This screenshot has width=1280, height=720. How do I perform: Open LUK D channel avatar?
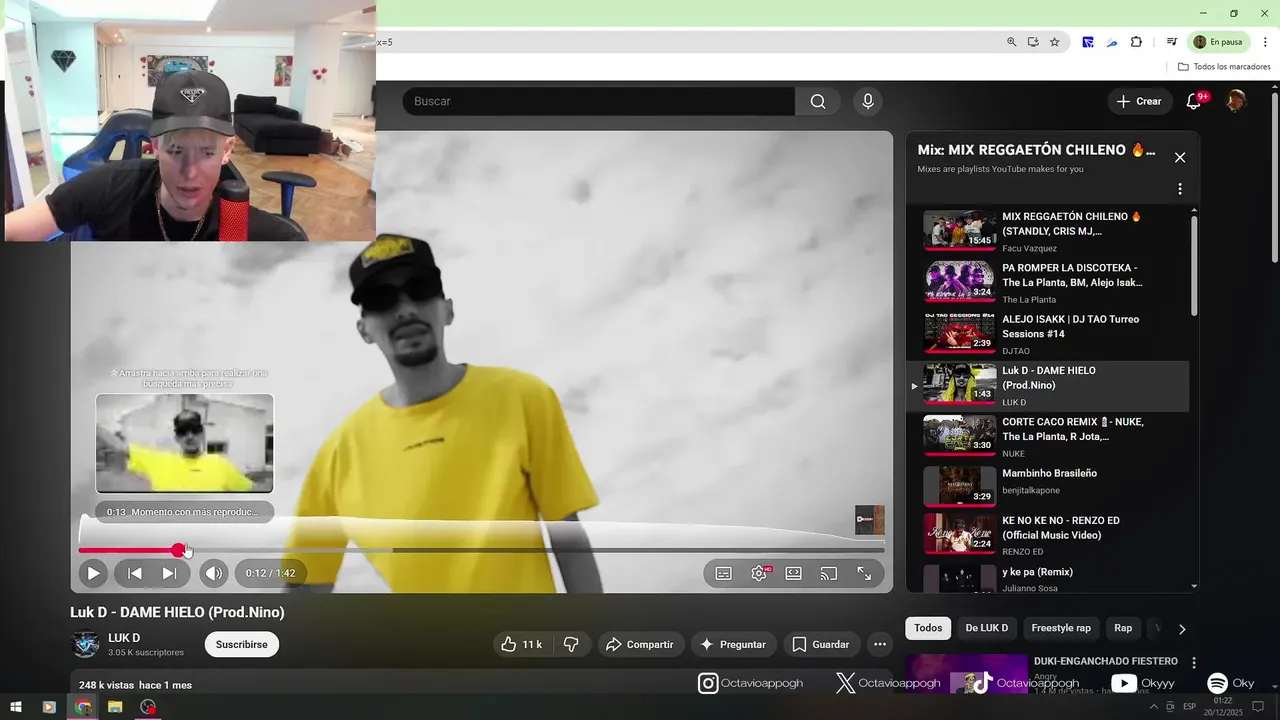click(85, 644)
